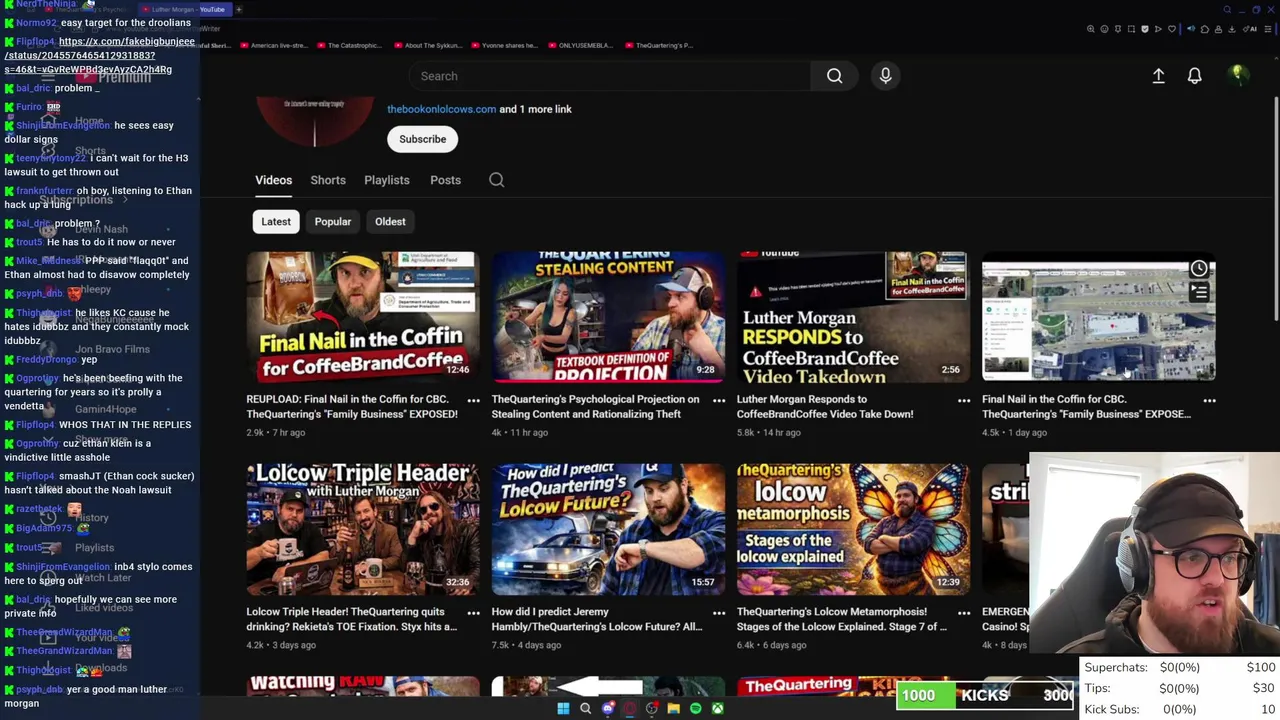
Task: Open 'How did I predict Jeremy Hambly' title
Action: (597, 619)
